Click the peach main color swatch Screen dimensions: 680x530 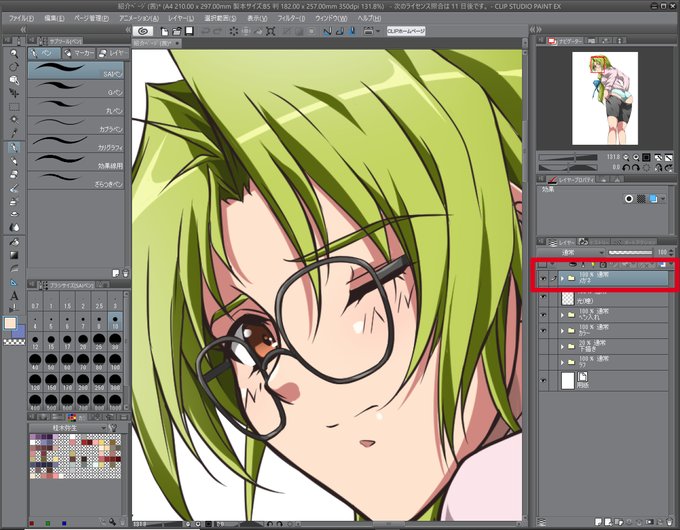[10, 323]
